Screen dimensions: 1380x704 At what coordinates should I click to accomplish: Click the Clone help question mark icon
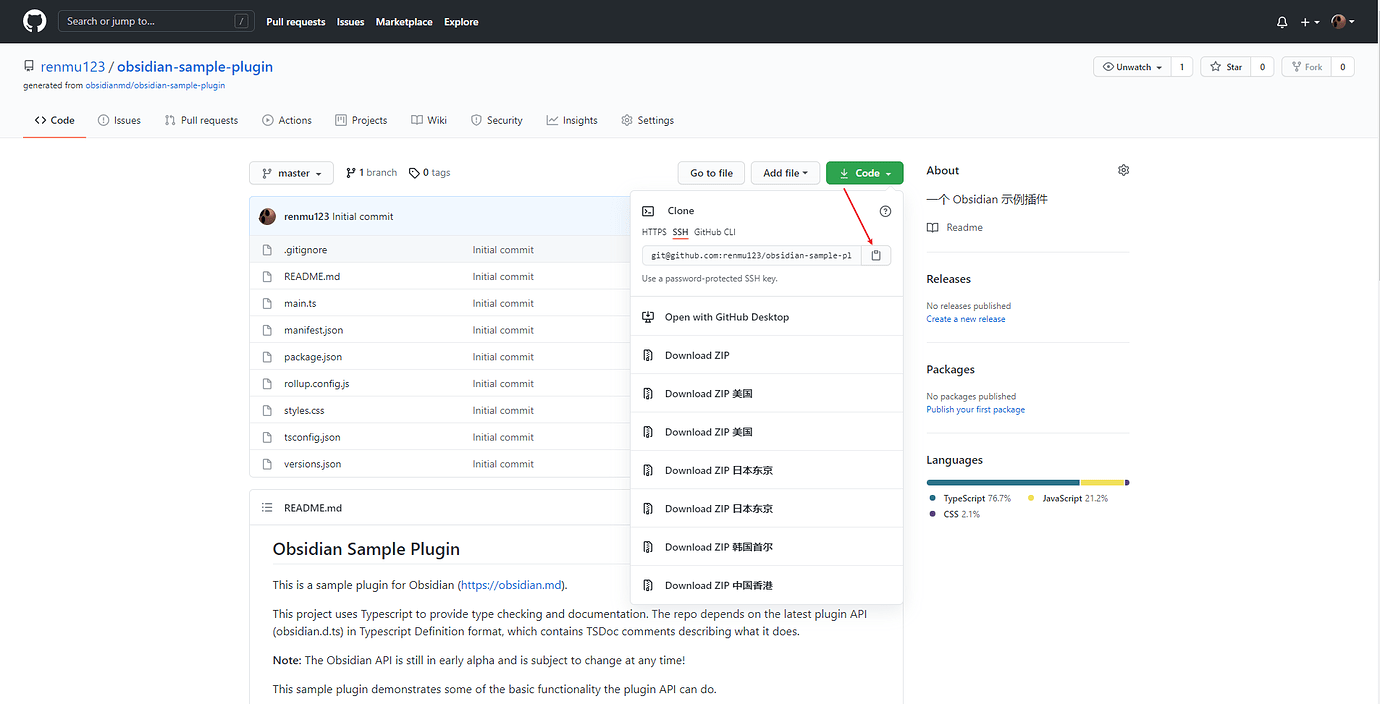pos(885,211)
